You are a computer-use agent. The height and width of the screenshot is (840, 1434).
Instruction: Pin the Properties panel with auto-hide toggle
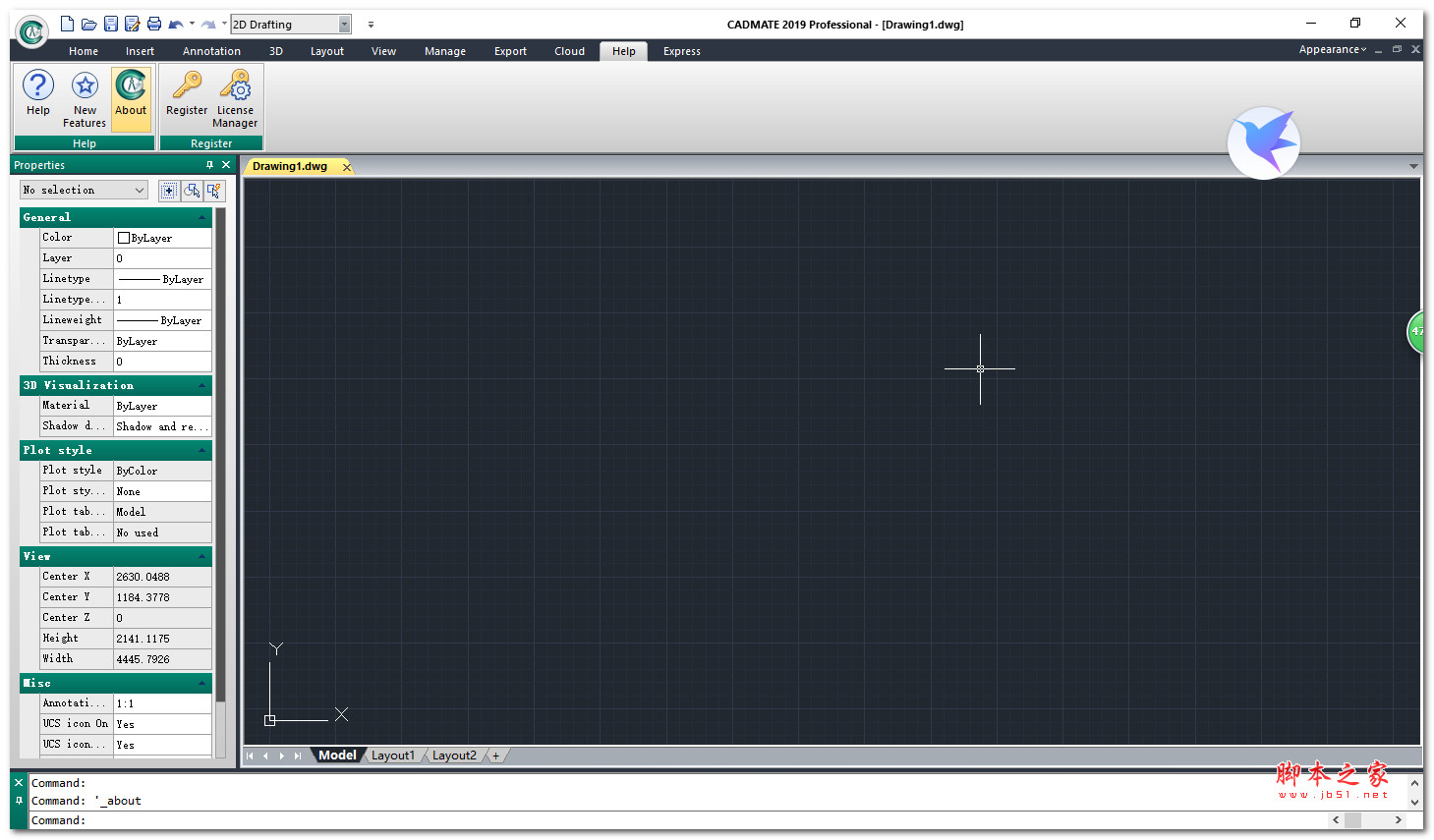pos(209,165)
